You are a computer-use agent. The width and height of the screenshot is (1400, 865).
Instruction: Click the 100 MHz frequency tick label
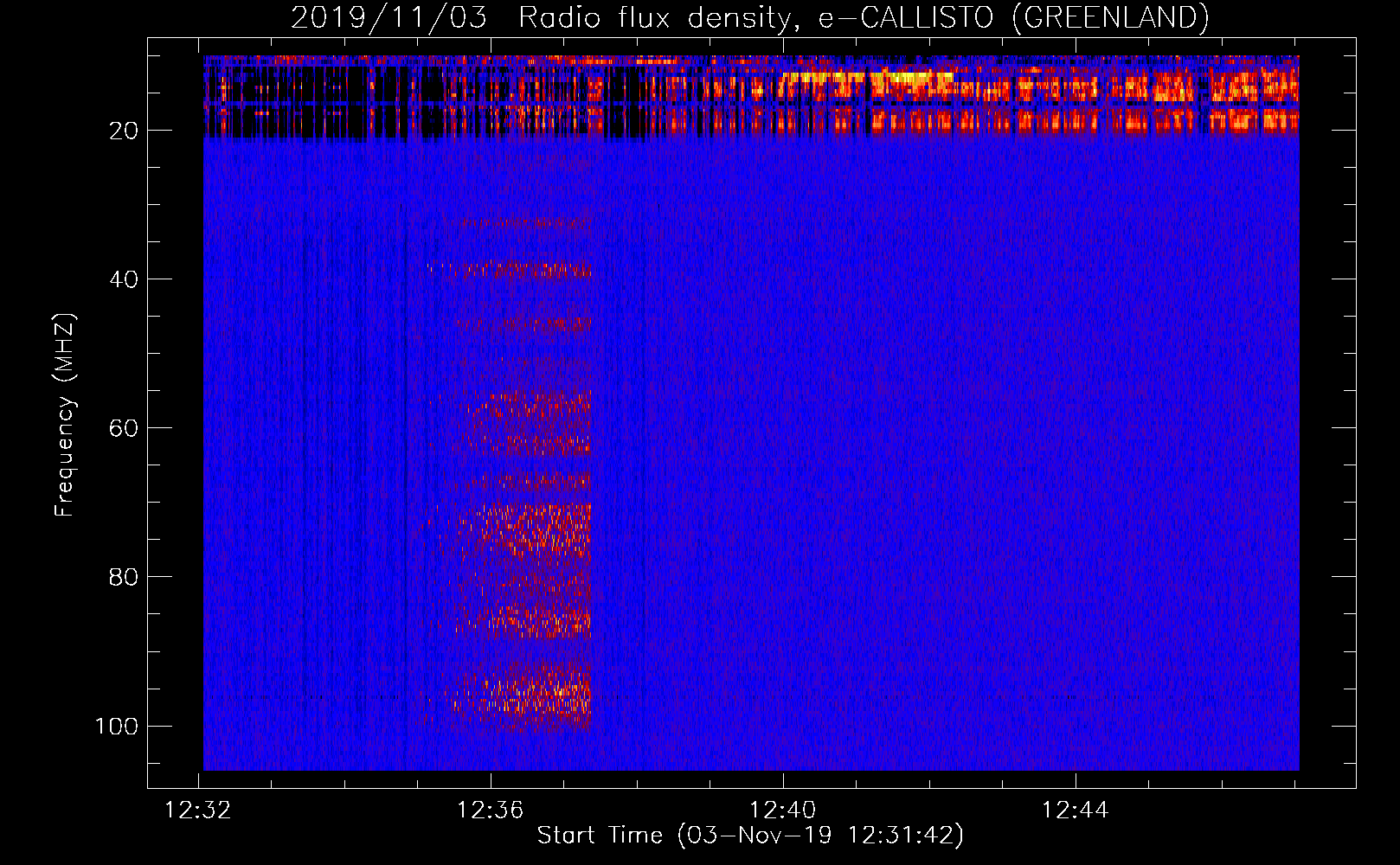[117, 726]
